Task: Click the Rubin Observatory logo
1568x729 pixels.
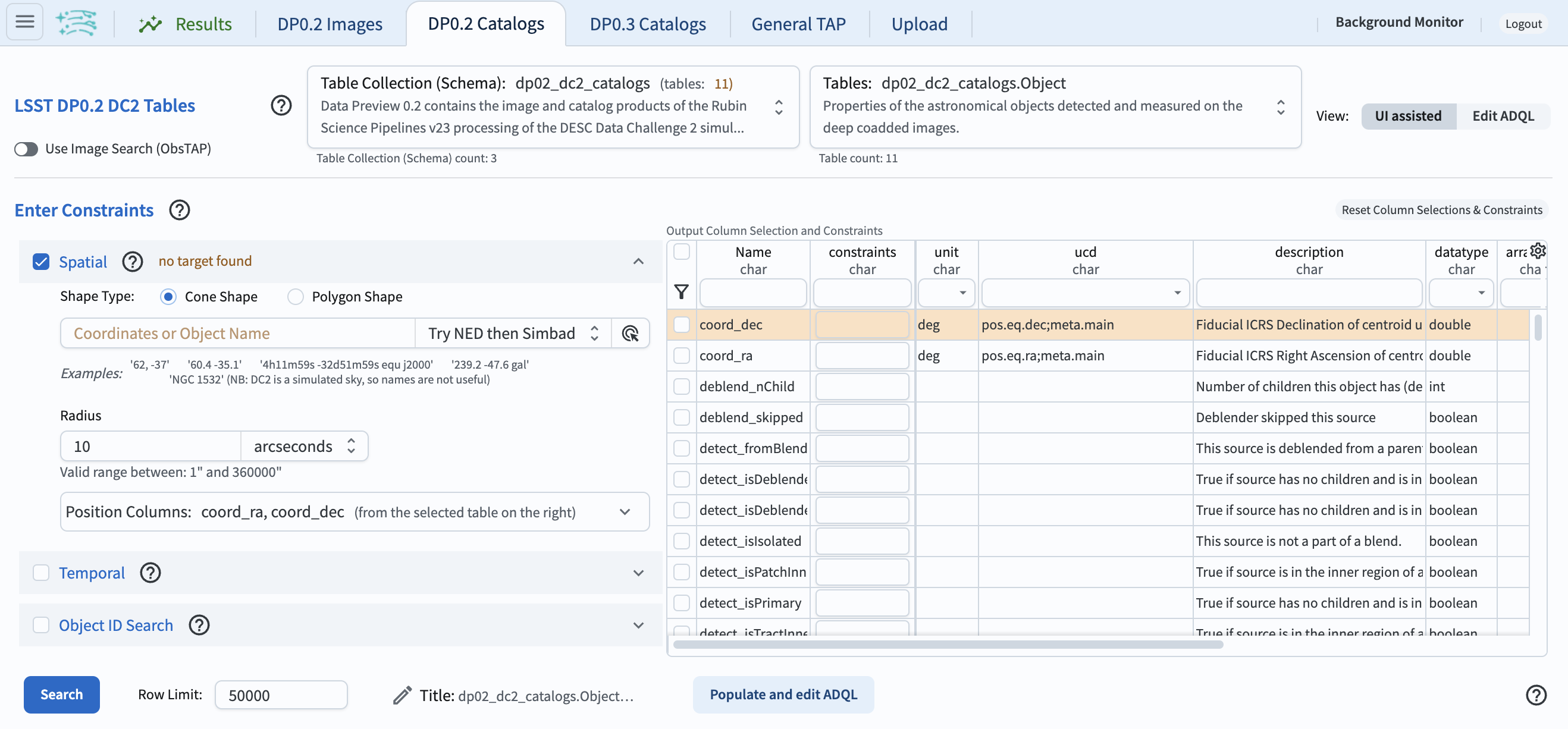Action: (x=77, y=23)
